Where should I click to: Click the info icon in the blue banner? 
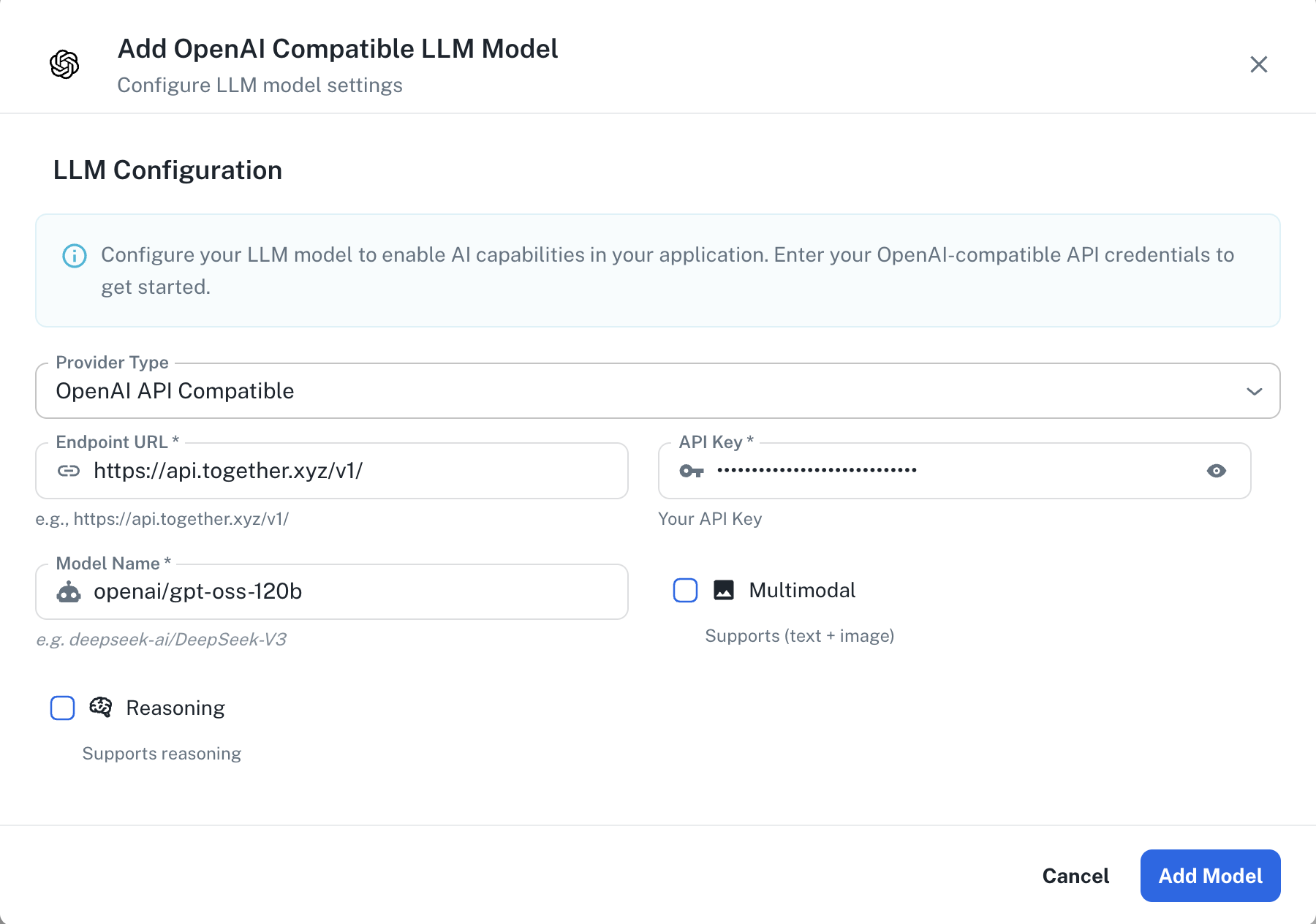pos(75,256)
